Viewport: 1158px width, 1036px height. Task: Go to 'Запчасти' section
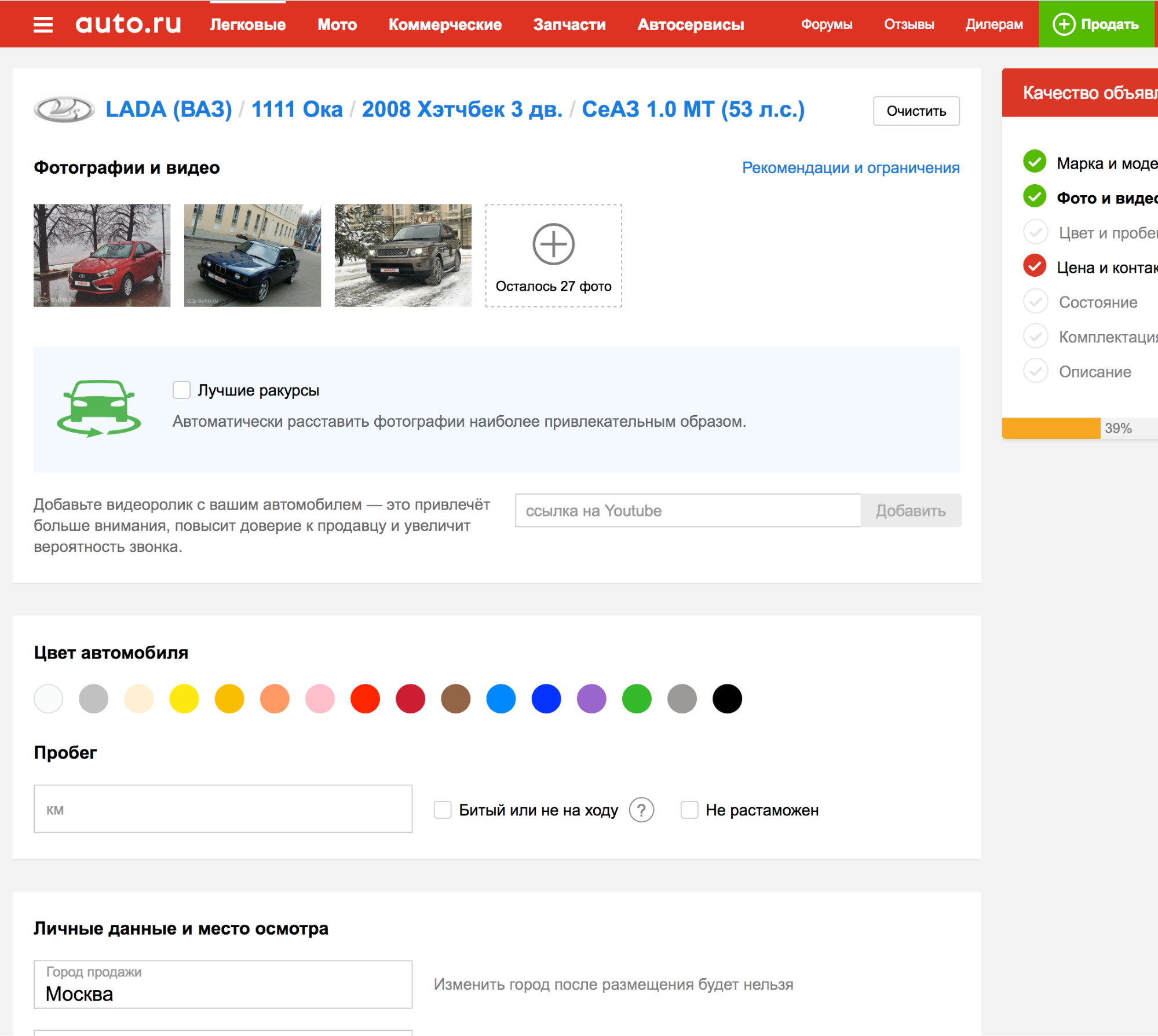click(569, 25)
